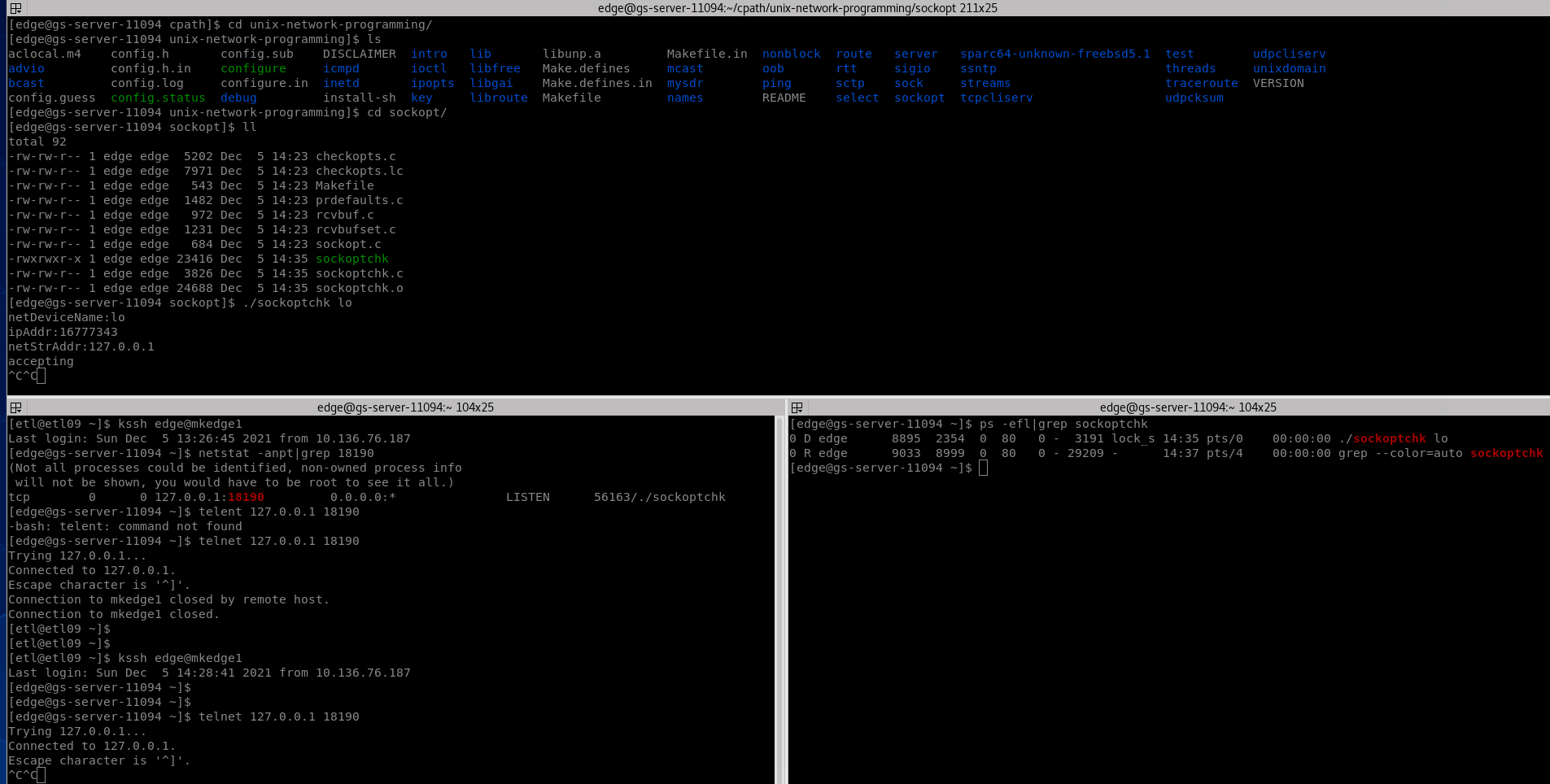Click the 'sockopt' directory name in ls output
Viewport: 1550px width, 784px height.
tap(919, 98)
